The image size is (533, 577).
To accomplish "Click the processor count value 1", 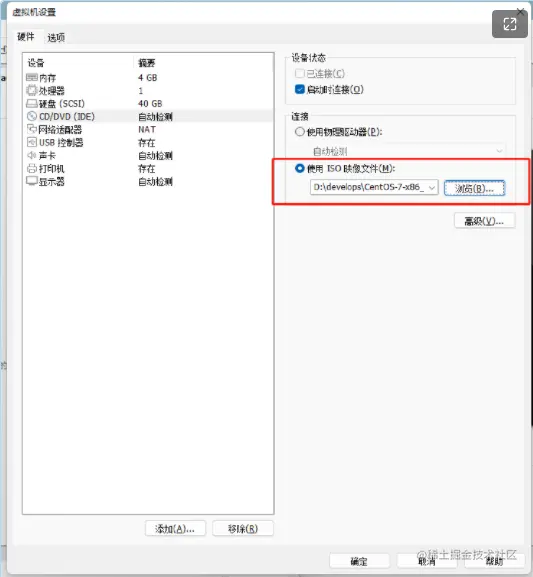I will [141, 91].
